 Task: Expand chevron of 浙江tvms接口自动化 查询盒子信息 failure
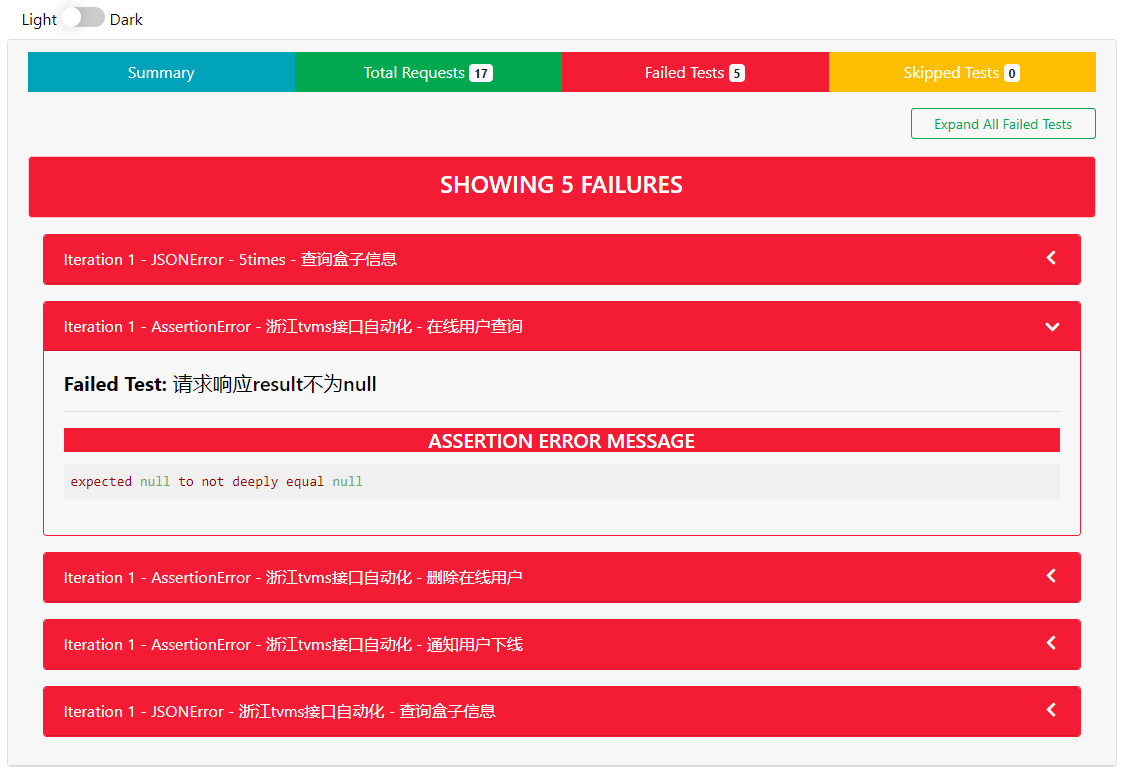1051,710
